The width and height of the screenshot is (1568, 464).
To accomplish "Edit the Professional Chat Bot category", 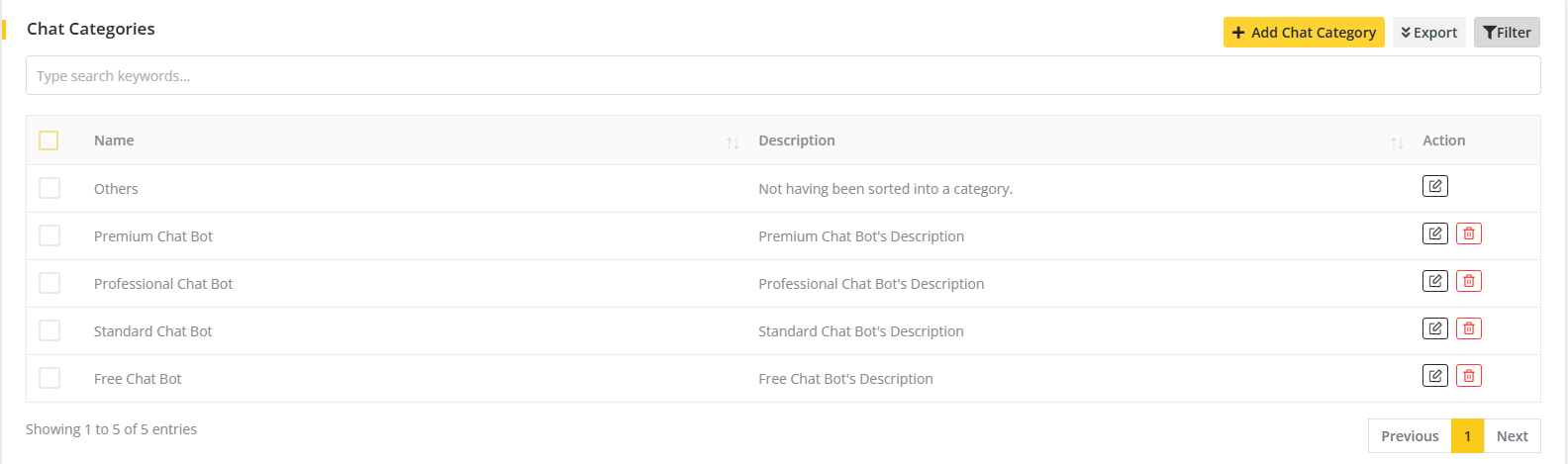I will pos(1434,281).
